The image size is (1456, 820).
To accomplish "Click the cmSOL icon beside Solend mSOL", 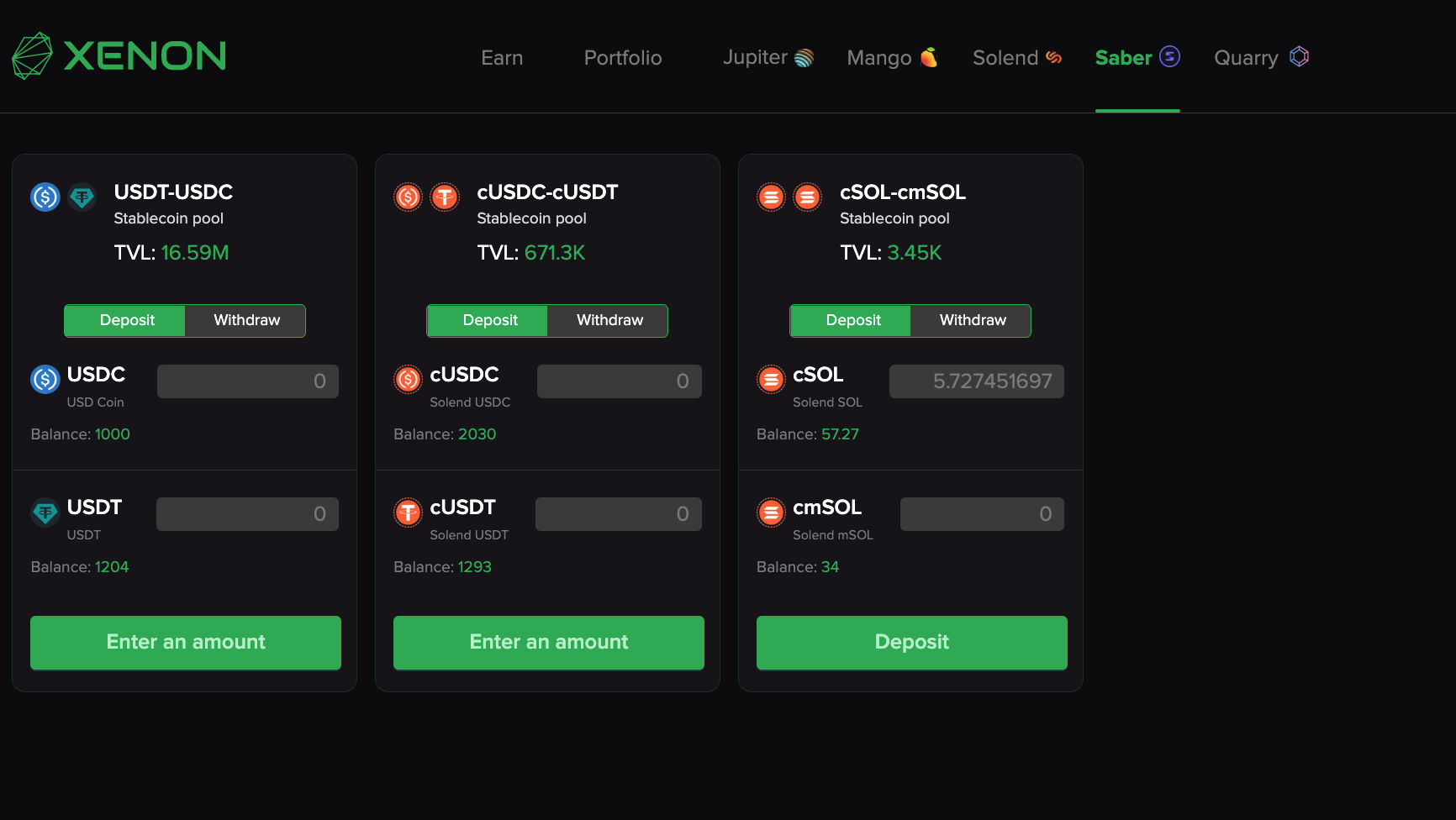I will 771,512.
